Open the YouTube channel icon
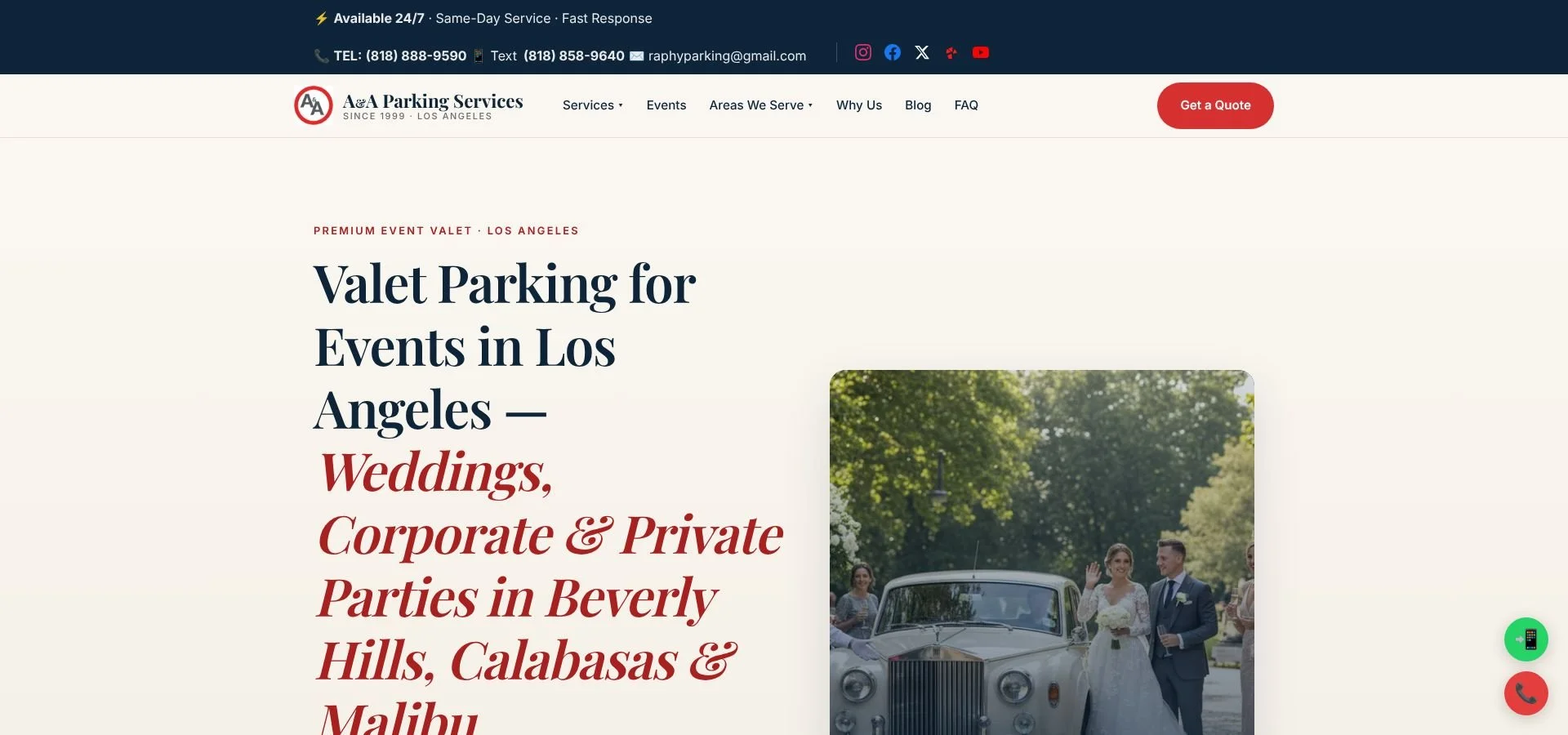The height and width of the screenshot is (735, 1568). (981, 52)
